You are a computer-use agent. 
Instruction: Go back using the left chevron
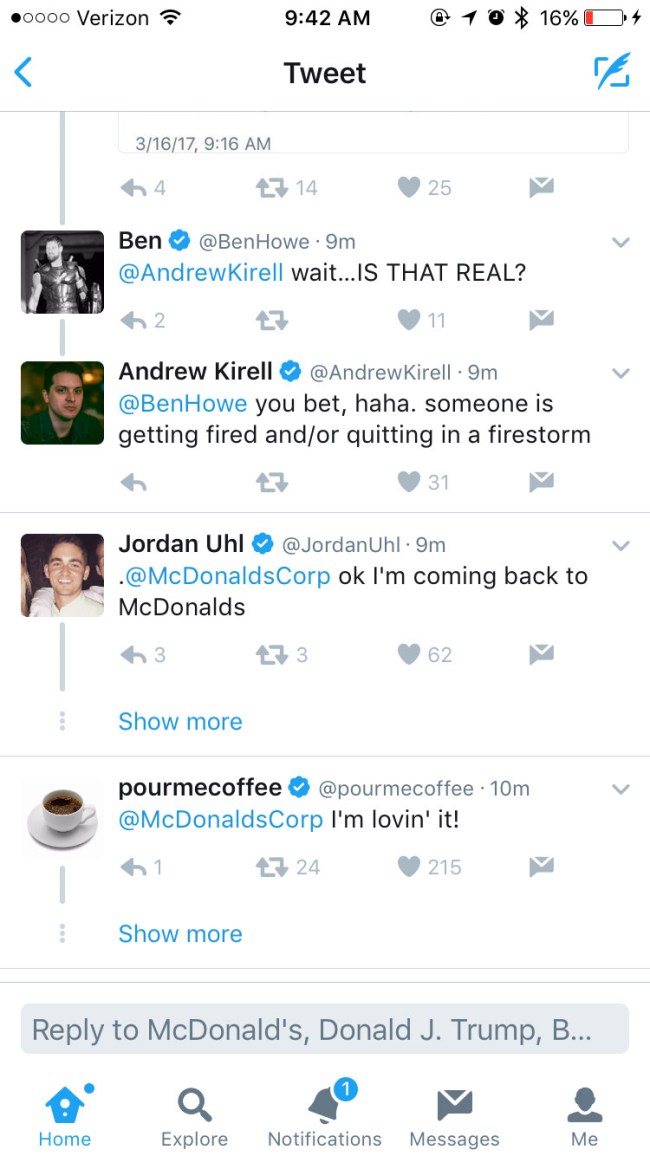(24, 72)
